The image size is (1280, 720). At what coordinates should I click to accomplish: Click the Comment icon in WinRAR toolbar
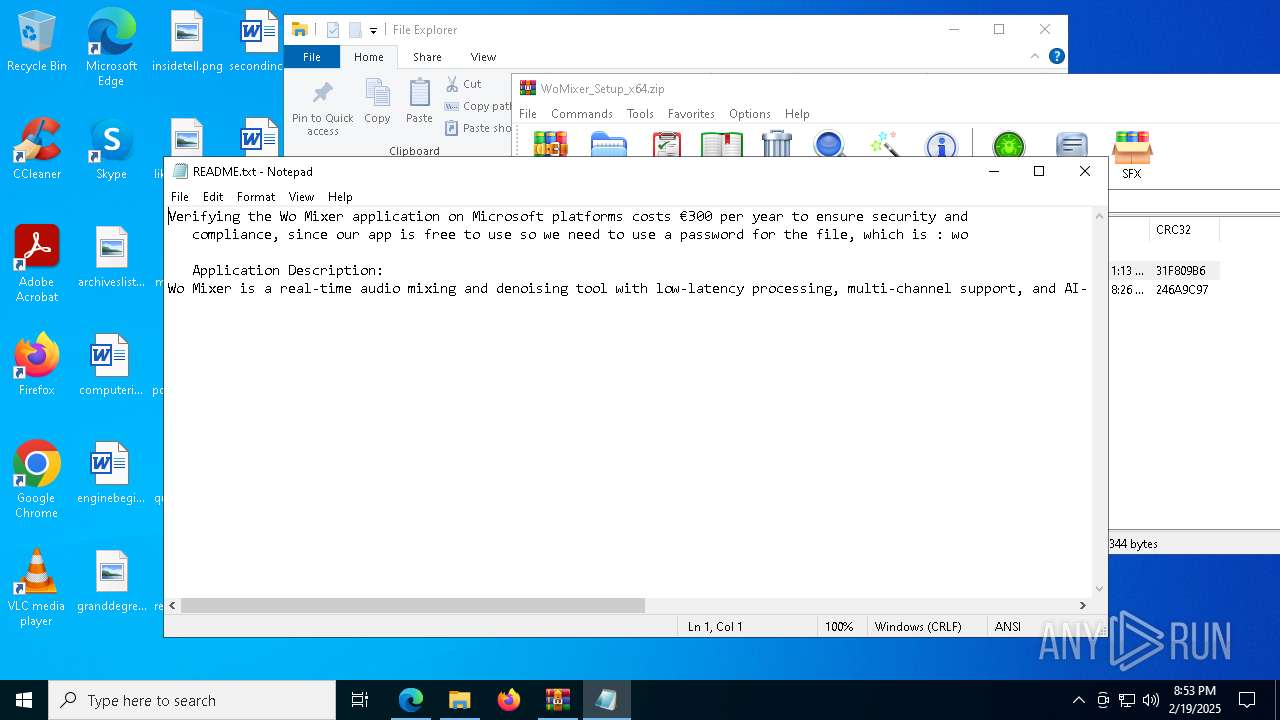click(x=1071, y=144)
